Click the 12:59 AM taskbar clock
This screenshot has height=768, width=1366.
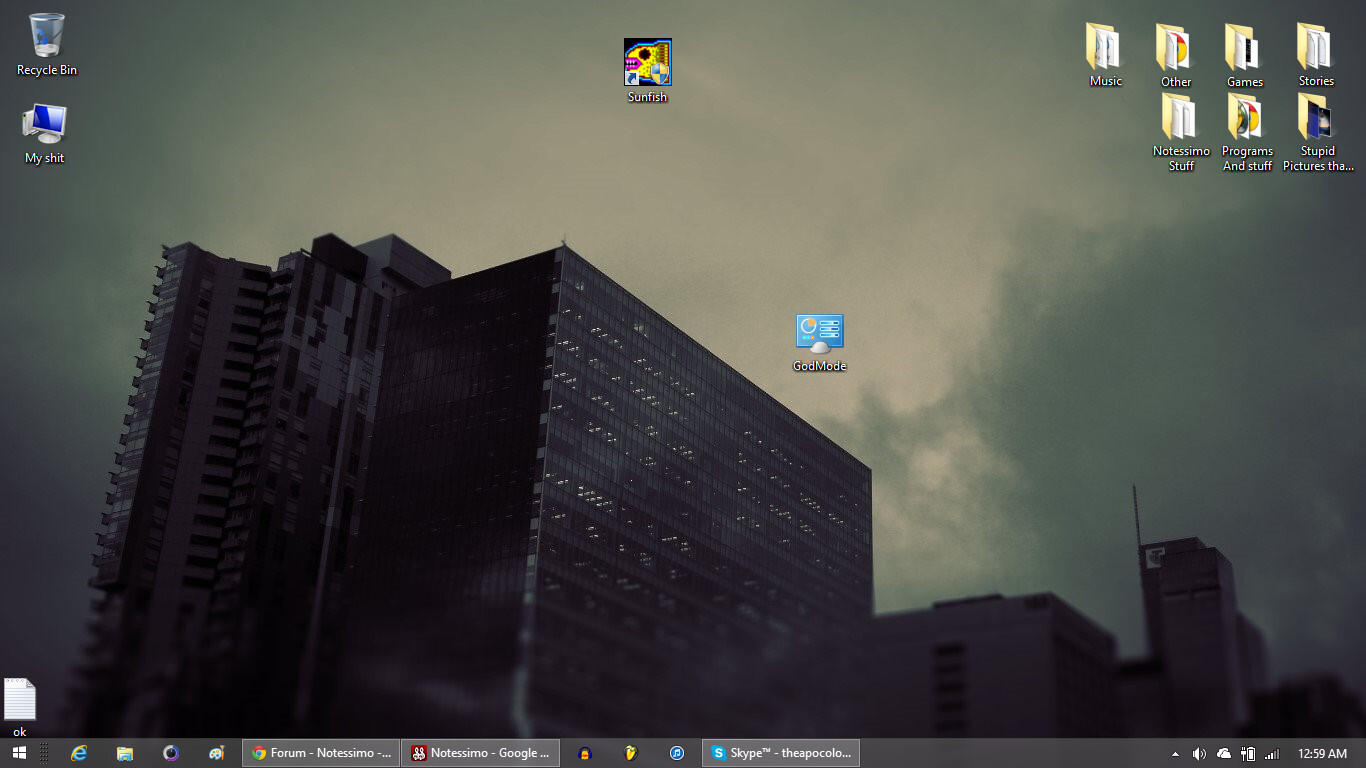[1322, 753]
